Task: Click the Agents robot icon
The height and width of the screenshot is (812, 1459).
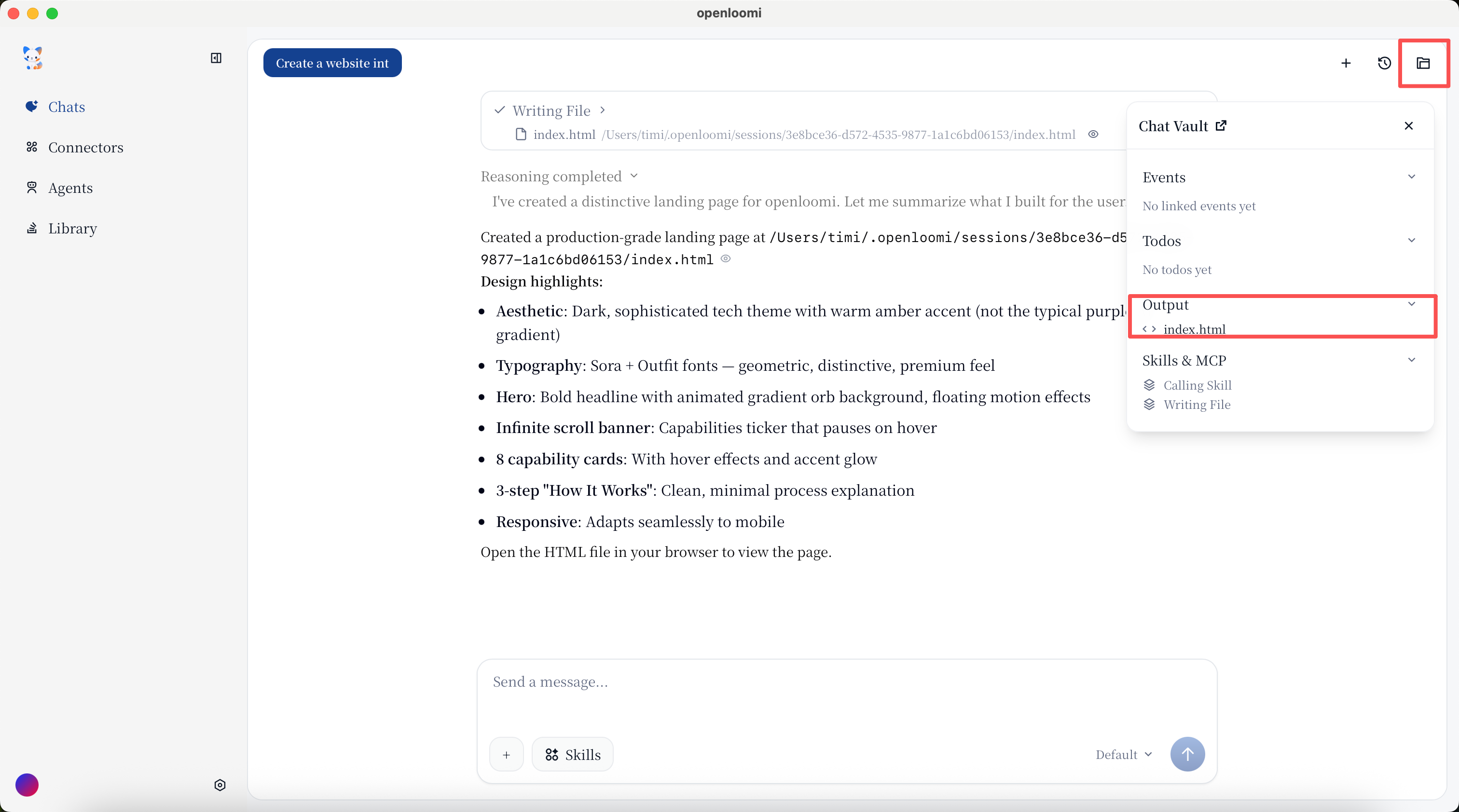Action: [32, 187]
